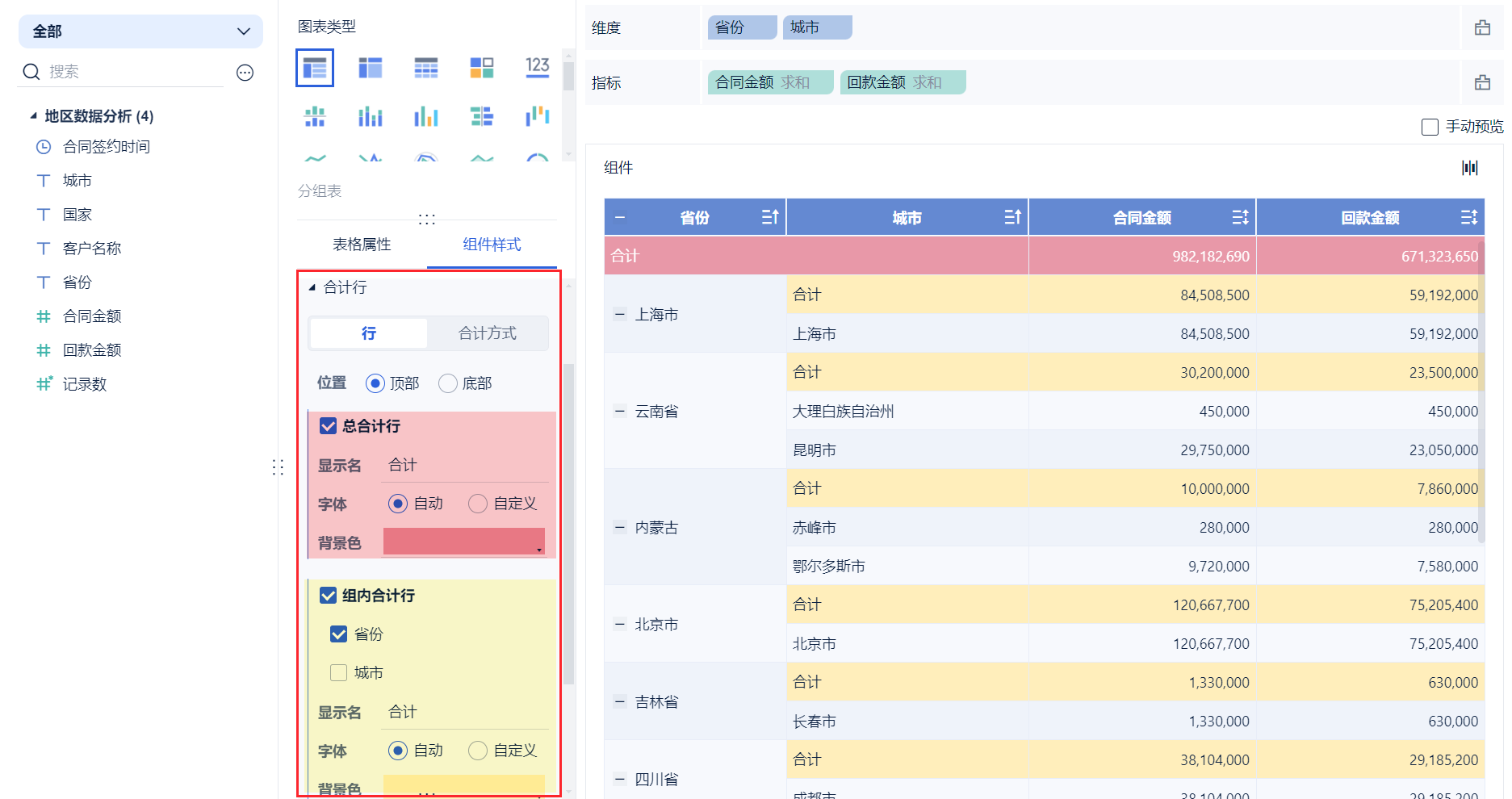Collapse the 地区数据分析 tree node
Image resolution: width=1512 pixels, height=799 pixels.
tap(34, 116)
